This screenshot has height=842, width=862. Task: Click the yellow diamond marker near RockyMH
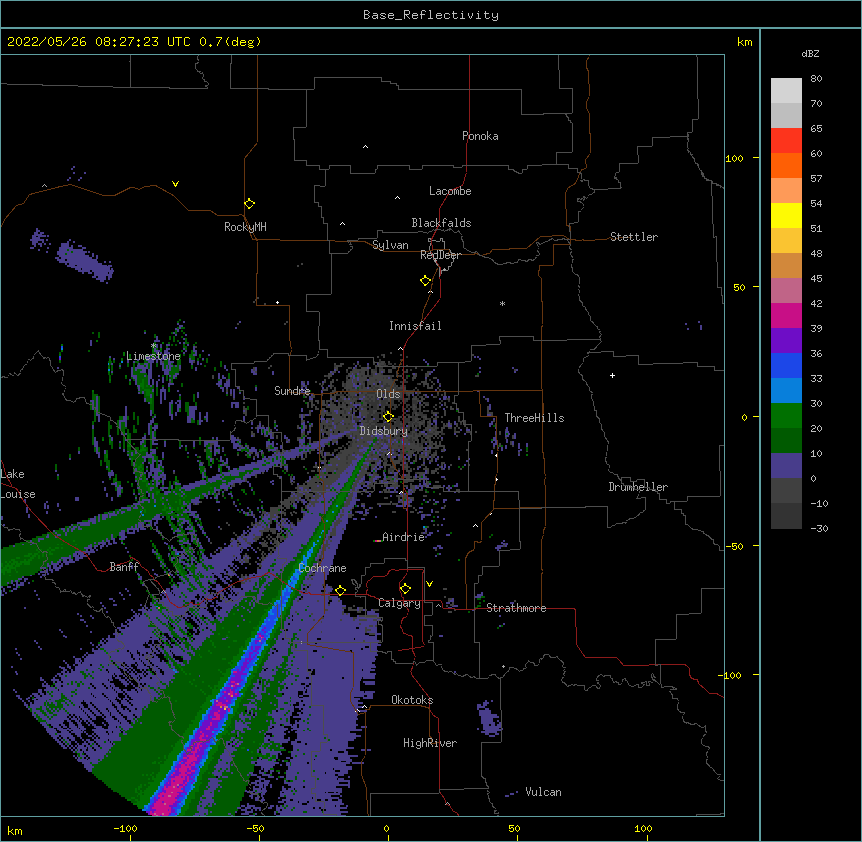click(249, 204)
